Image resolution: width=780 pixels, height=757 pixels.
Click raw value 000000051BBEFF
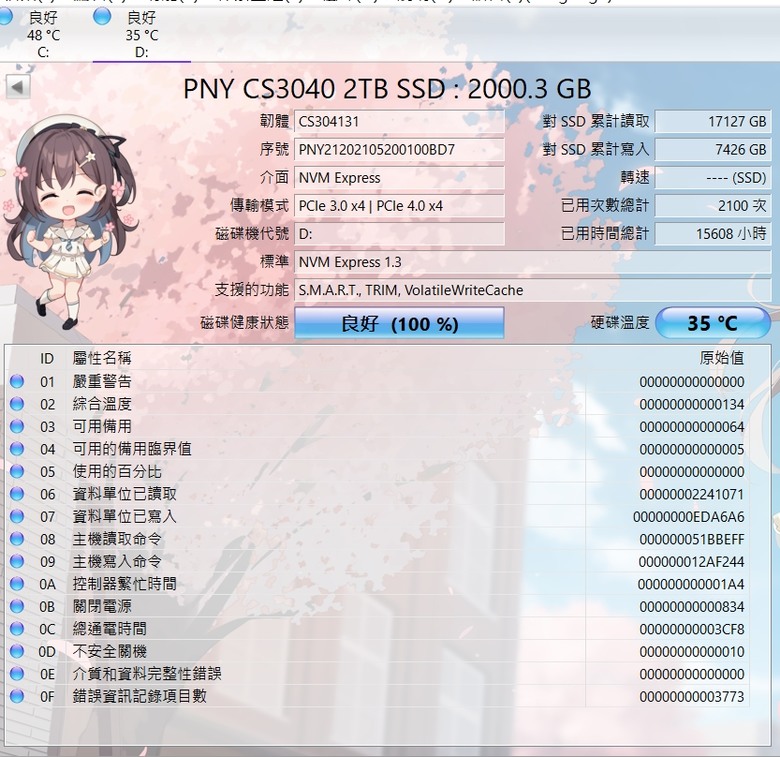click(692, 540)
